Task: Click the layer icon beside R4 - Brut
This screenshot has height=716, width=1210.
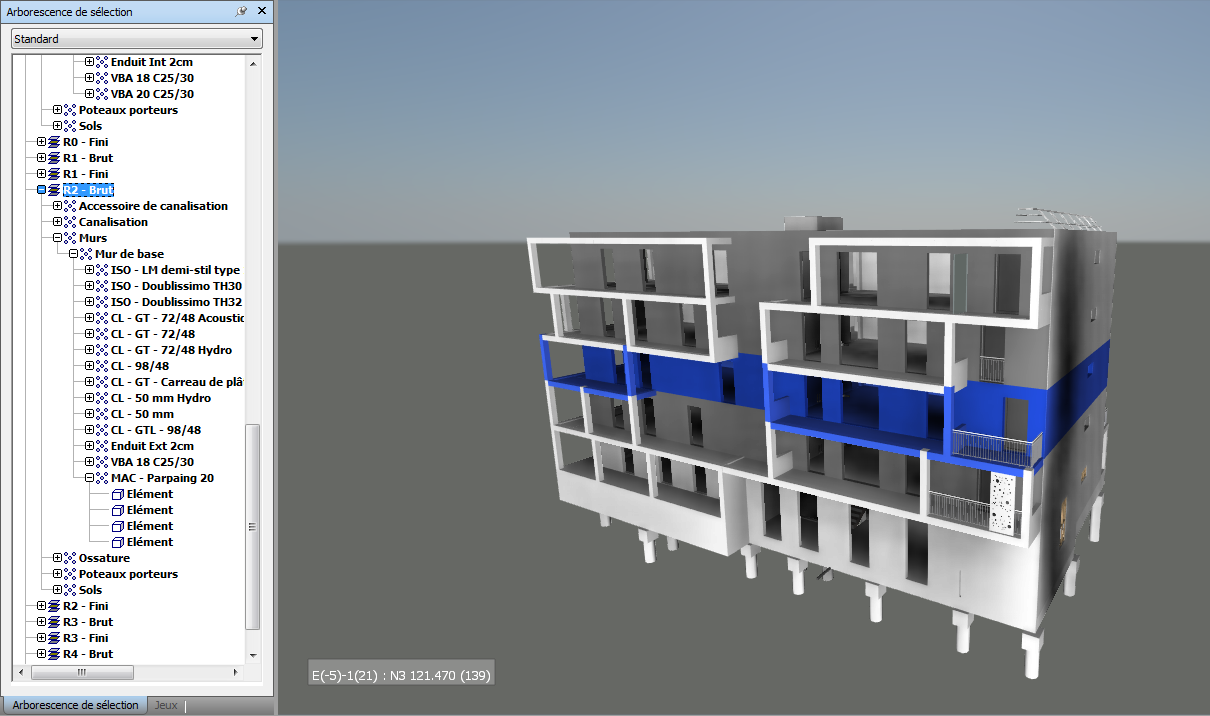Action: point(54,654)
